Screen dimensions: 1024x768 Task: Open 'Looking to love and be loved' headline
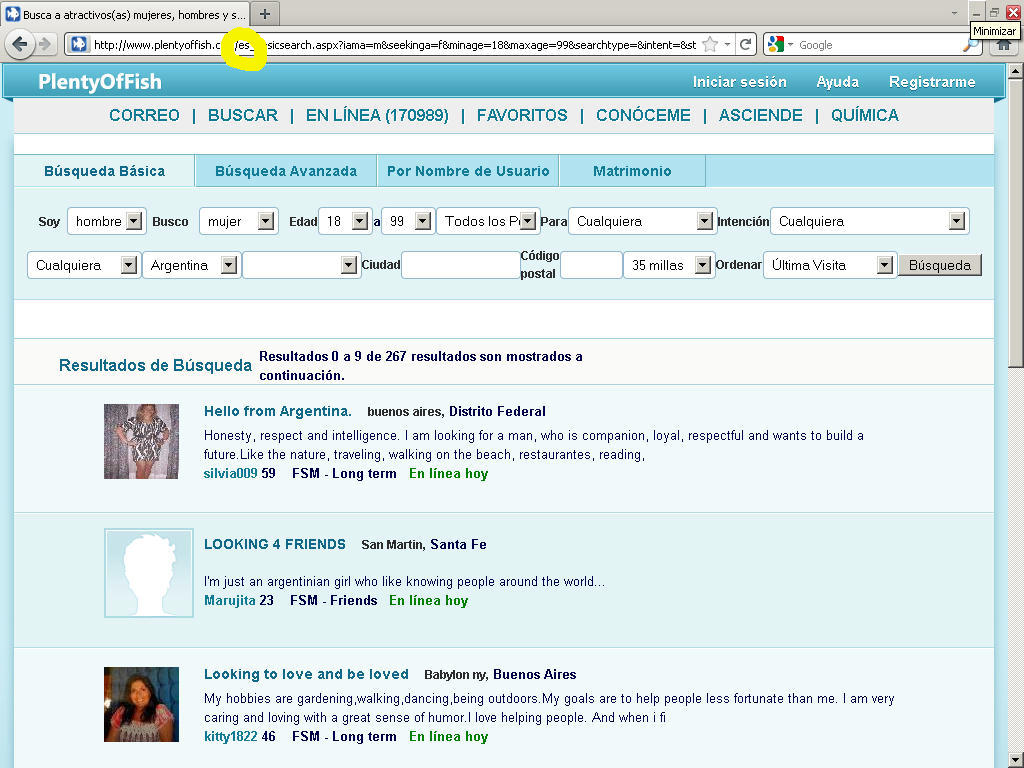click(x=306, y=674)
